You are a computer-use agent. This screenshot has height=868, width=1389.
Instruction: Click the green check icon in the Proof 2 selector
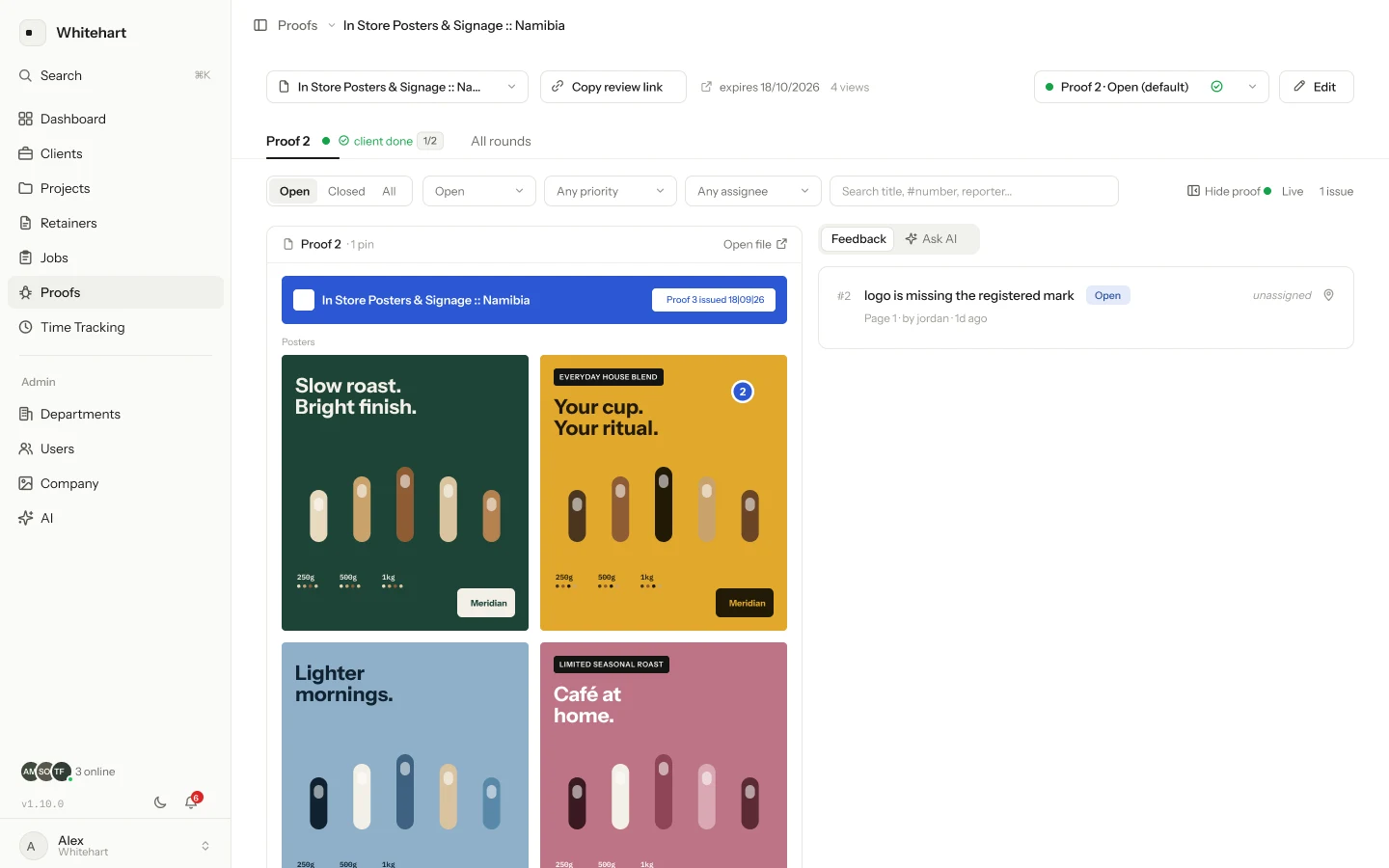click(1217, 87)
